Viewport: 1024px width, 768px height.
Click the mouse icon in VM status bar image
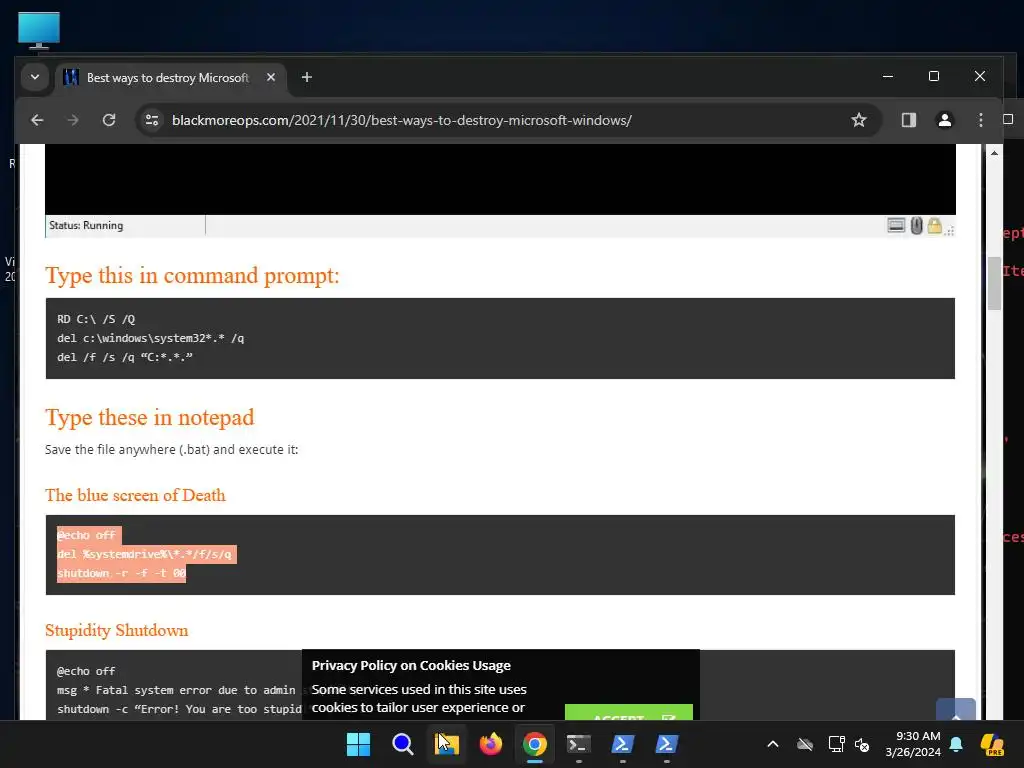click(916, 226)
